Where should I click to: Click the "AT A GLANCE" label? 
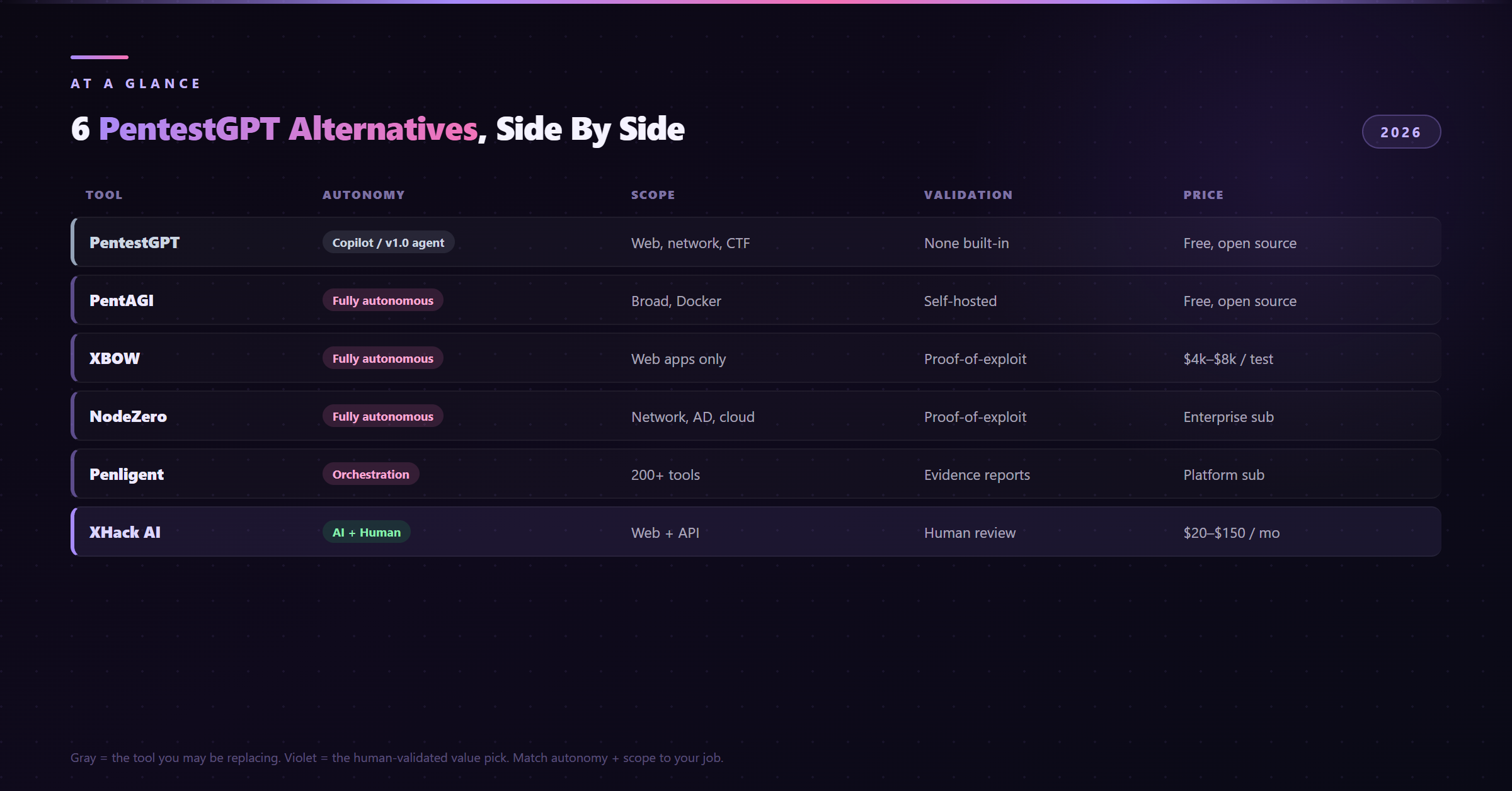click(135, 84)
